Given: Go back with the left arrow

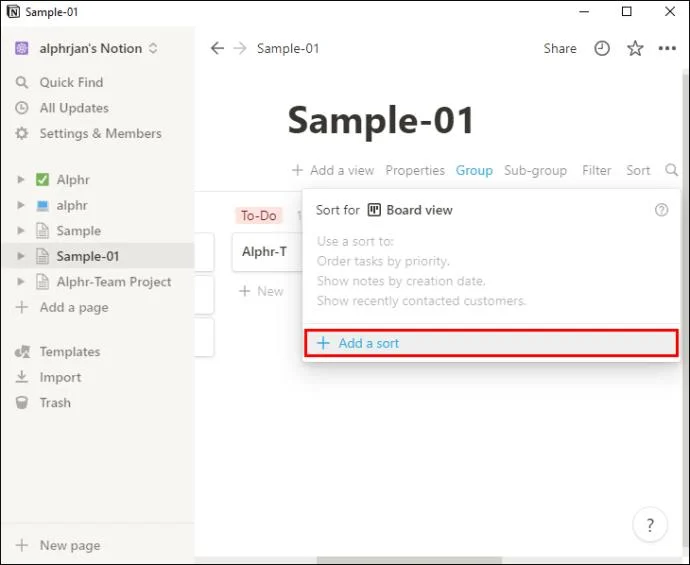Looking at the screenshot, I should pos(217,48).
